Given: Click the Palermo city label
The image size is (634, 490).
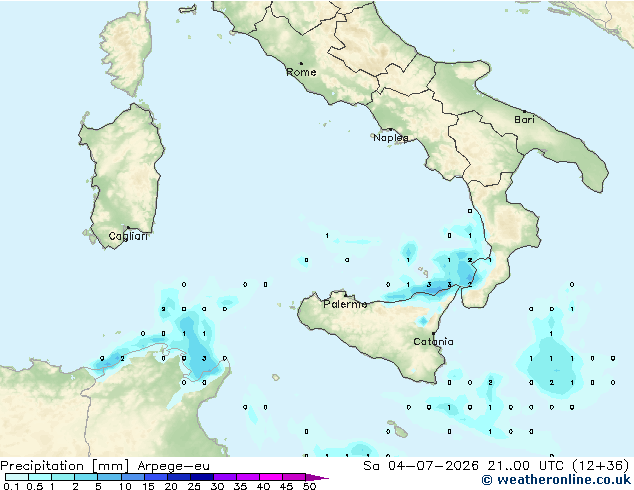Looking at the screenshot, I should (x=345, y=304).
